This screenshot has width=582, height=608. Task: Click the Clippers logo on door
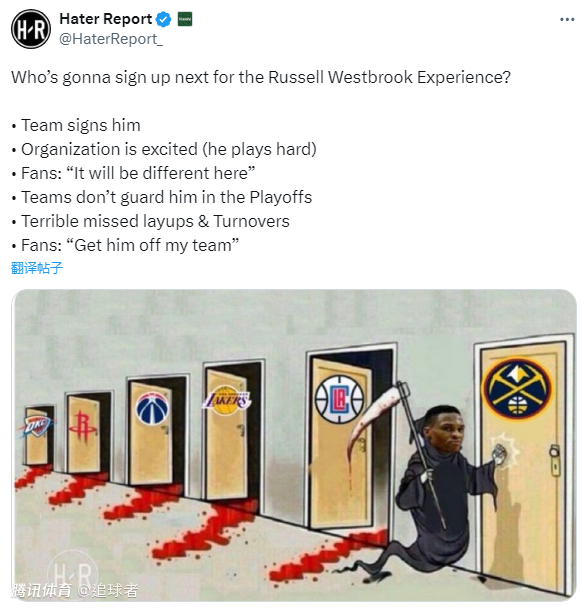pyautogui.click(x=339, y=399)
